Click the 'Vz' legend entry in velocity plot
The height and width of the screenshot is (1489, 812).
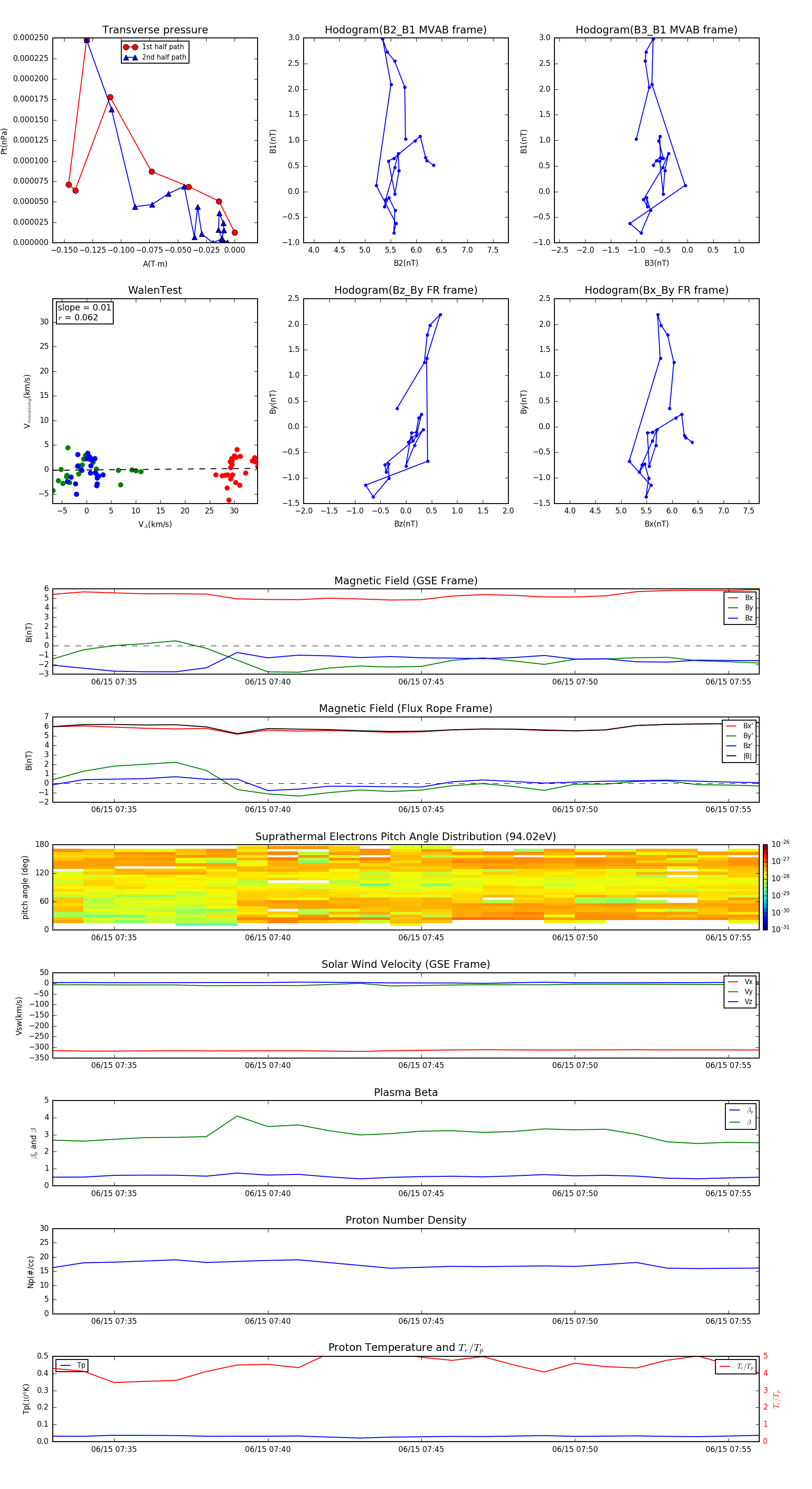tap(741, 1002)
